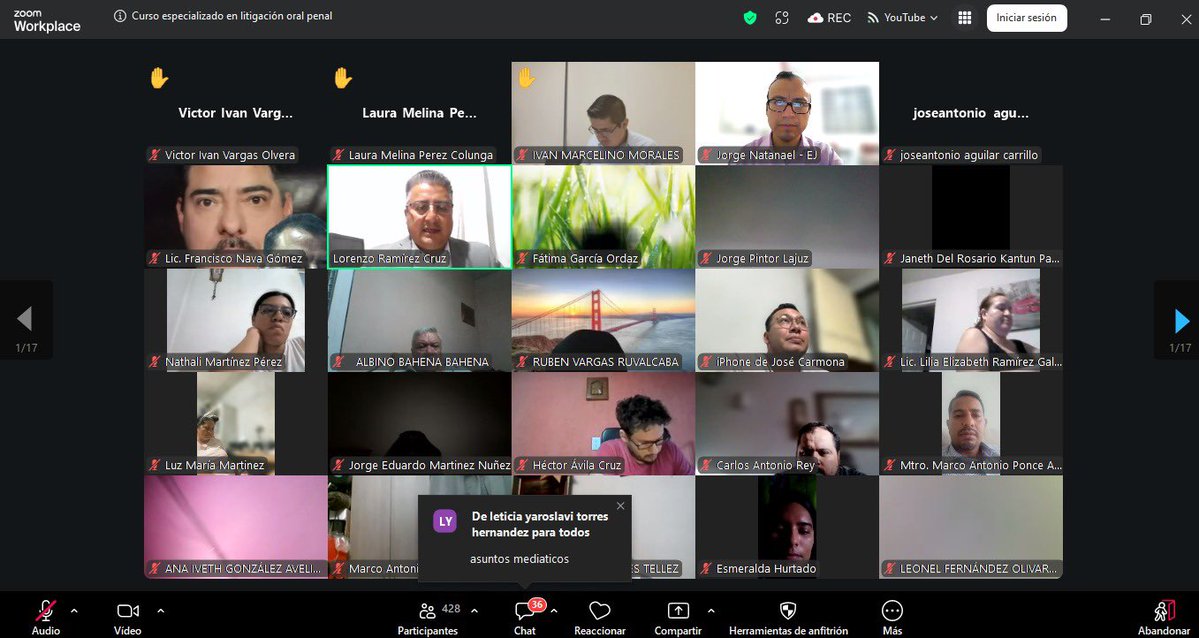Viewport: 1199px width, 638px height.
Task: Select Mtro. Marco Antonio Ponce video tile
Action: (x=971, y=423)
